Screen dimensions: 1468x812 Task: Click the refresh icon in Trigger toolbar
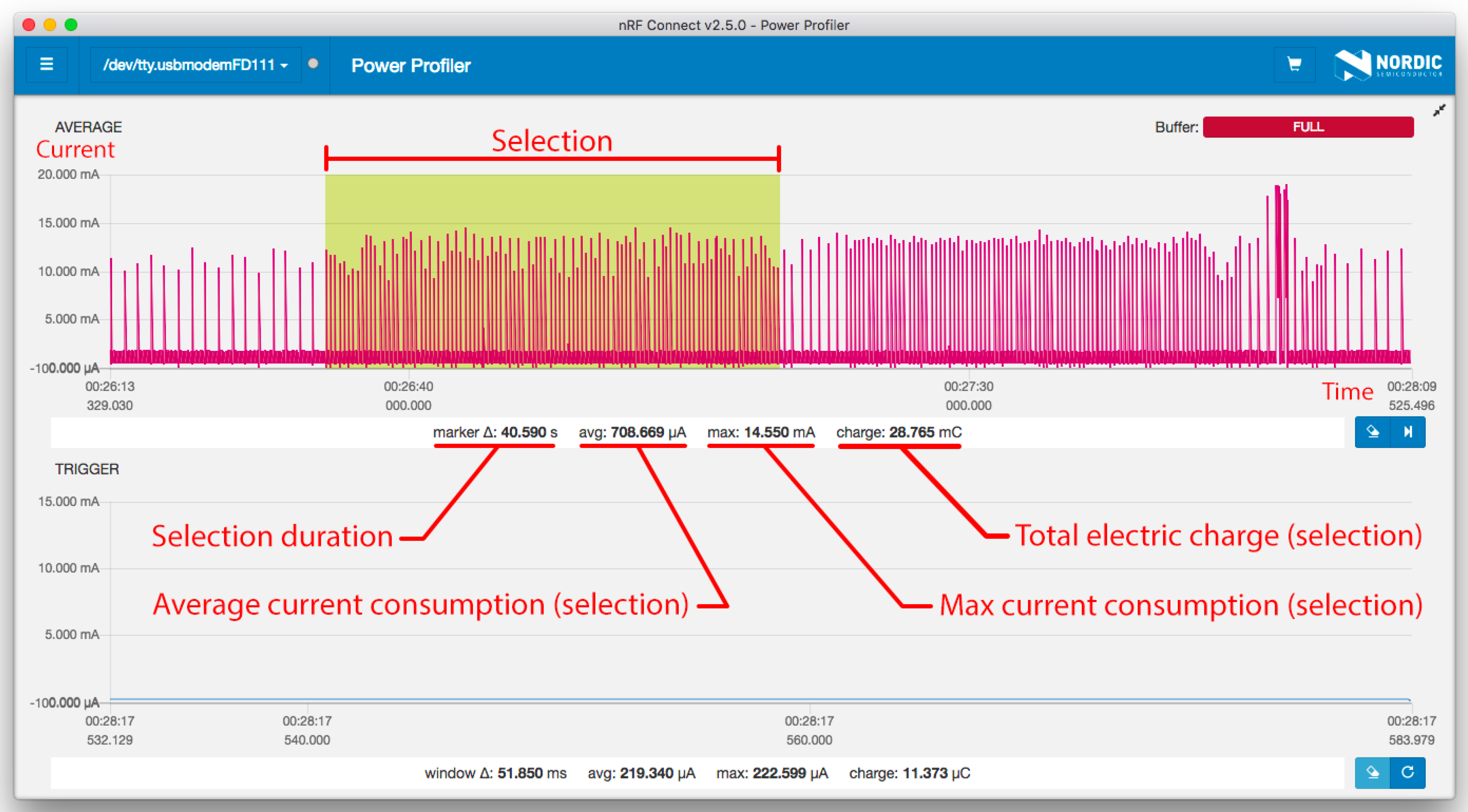point(1407,773)
